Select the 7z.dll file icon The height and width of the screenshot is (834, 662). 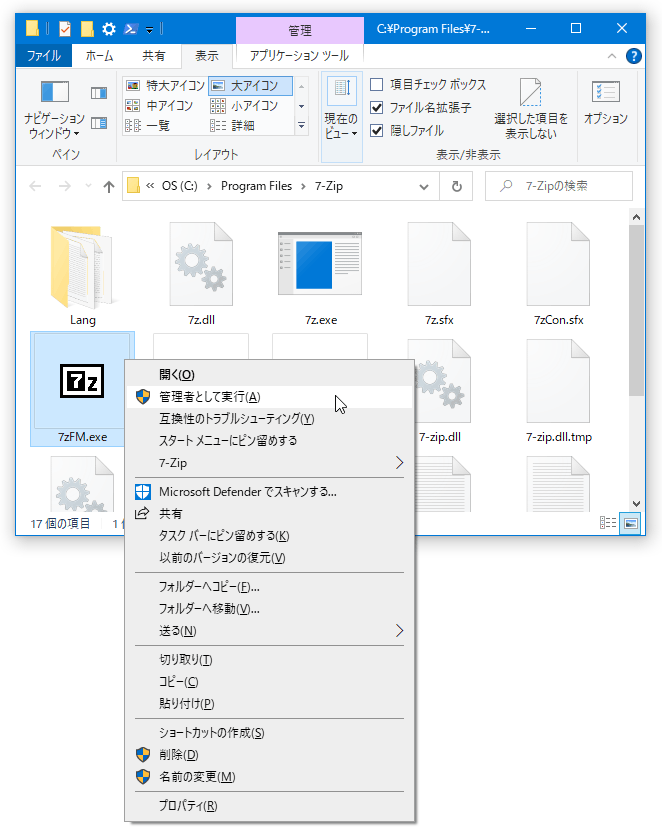coord(201,264)
